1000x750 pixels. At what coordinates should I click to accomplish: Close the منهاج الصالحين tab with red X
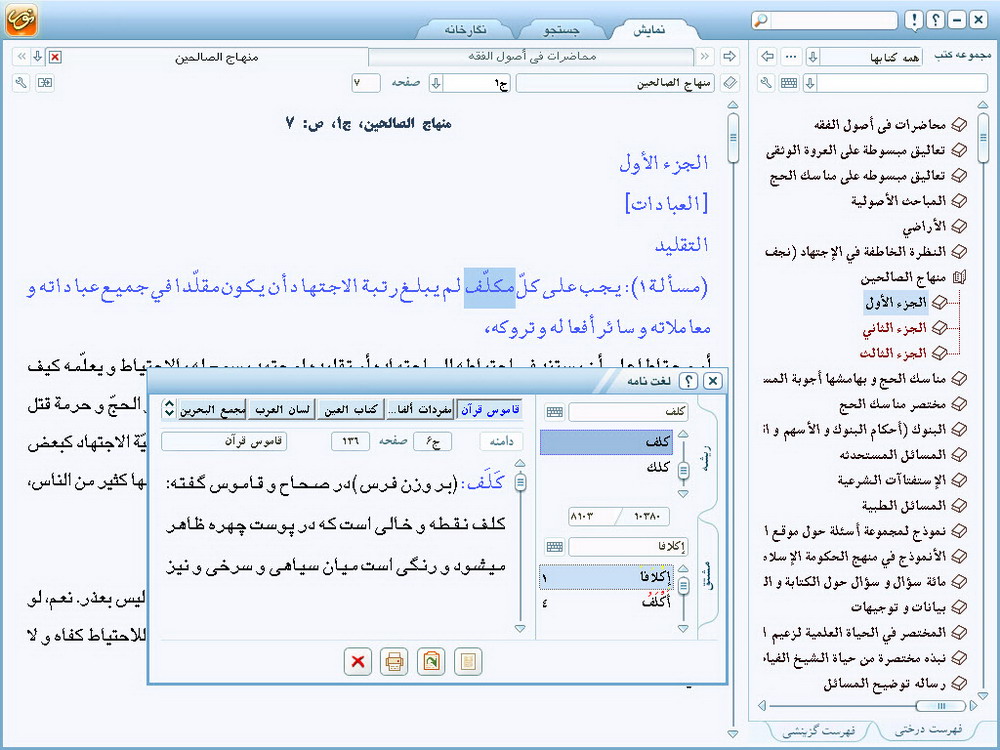[x=55, y=57]
